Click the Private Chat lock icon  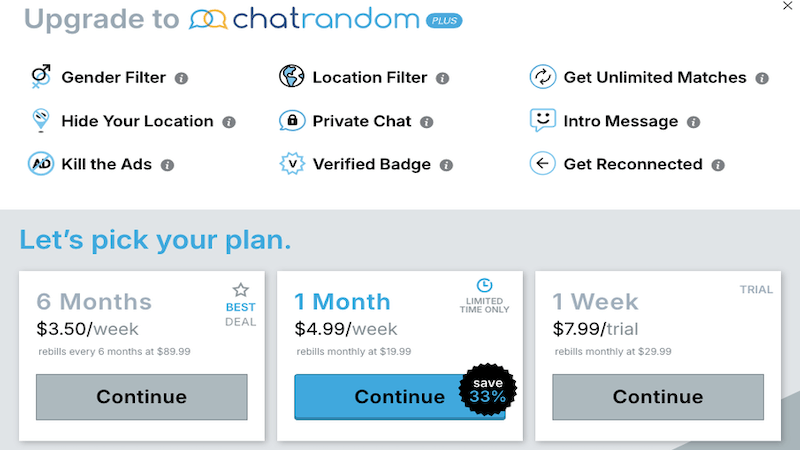coord(291,121)
